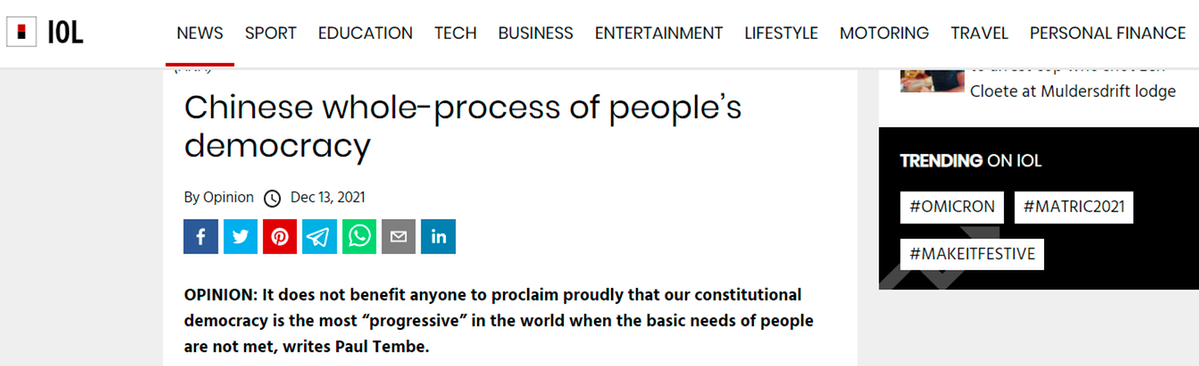Open the #MAKEITFESTIVE trending tag
The width and height of the screenshot is (1199, 366).
pyautogui.click(x=972, y=254)
